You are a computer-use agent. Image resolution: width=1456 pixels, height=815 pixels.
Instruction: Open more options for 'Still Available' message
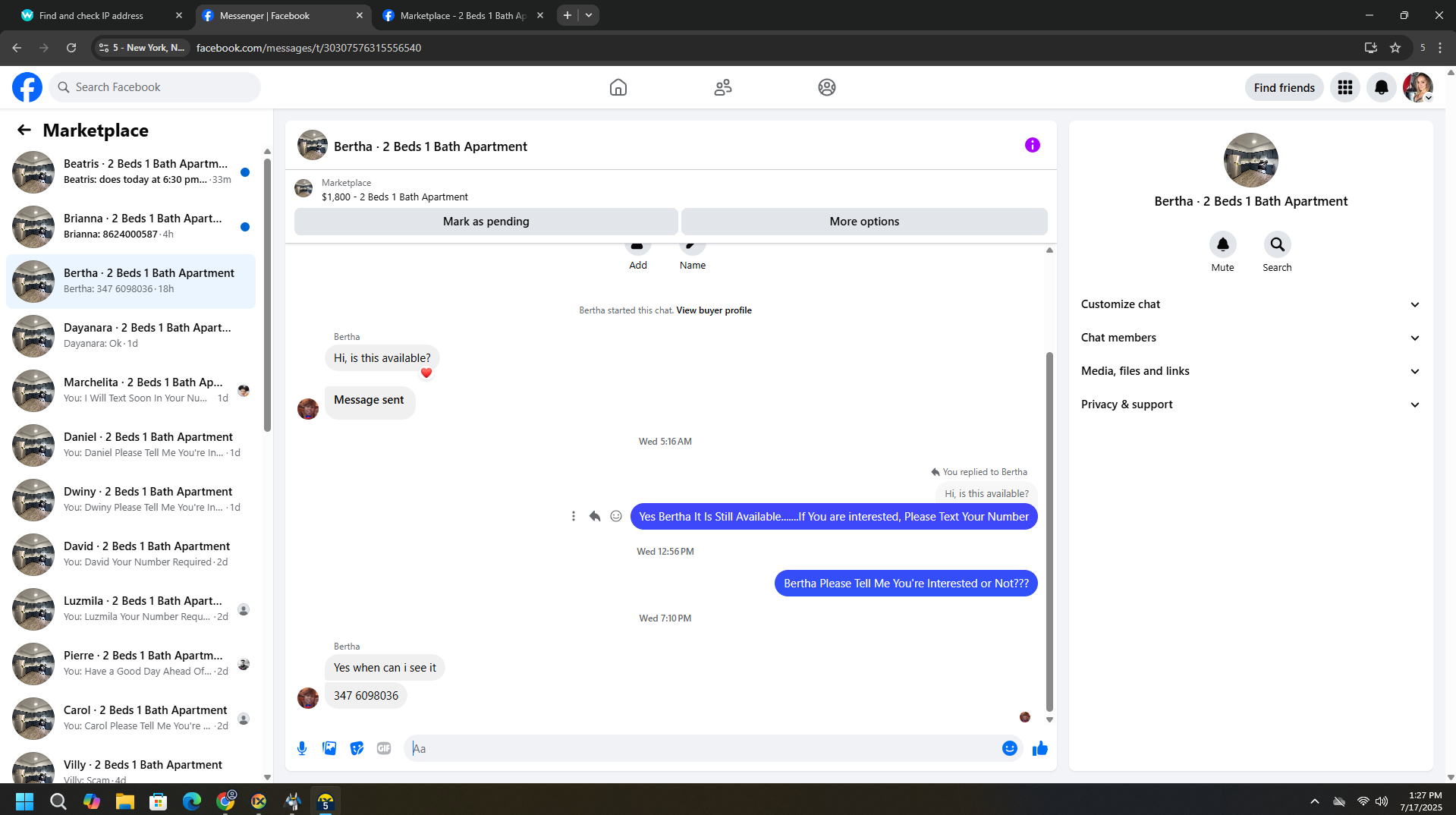pos(574,516)
